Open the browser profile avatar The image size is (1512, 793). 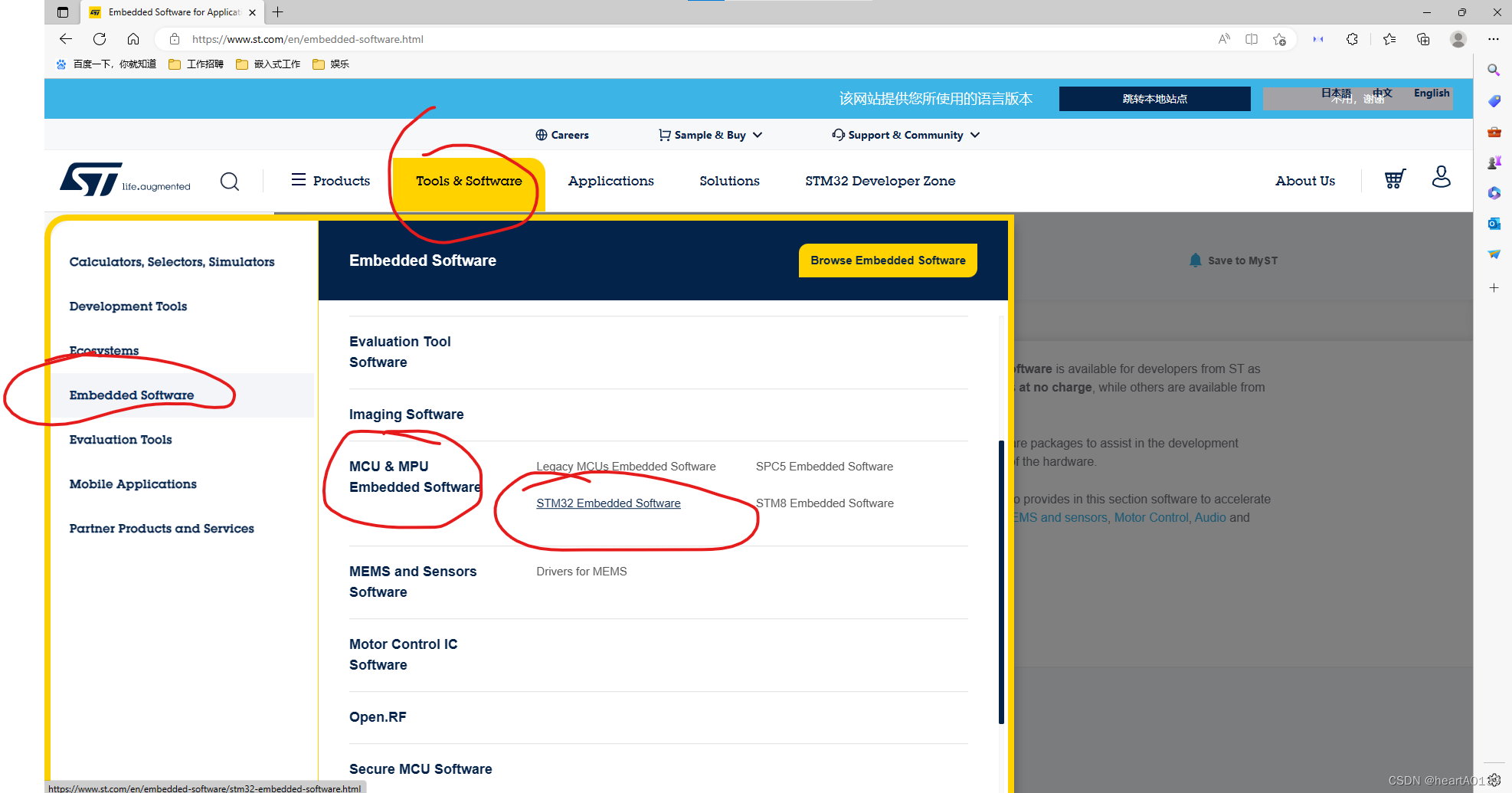[1458, 39]
